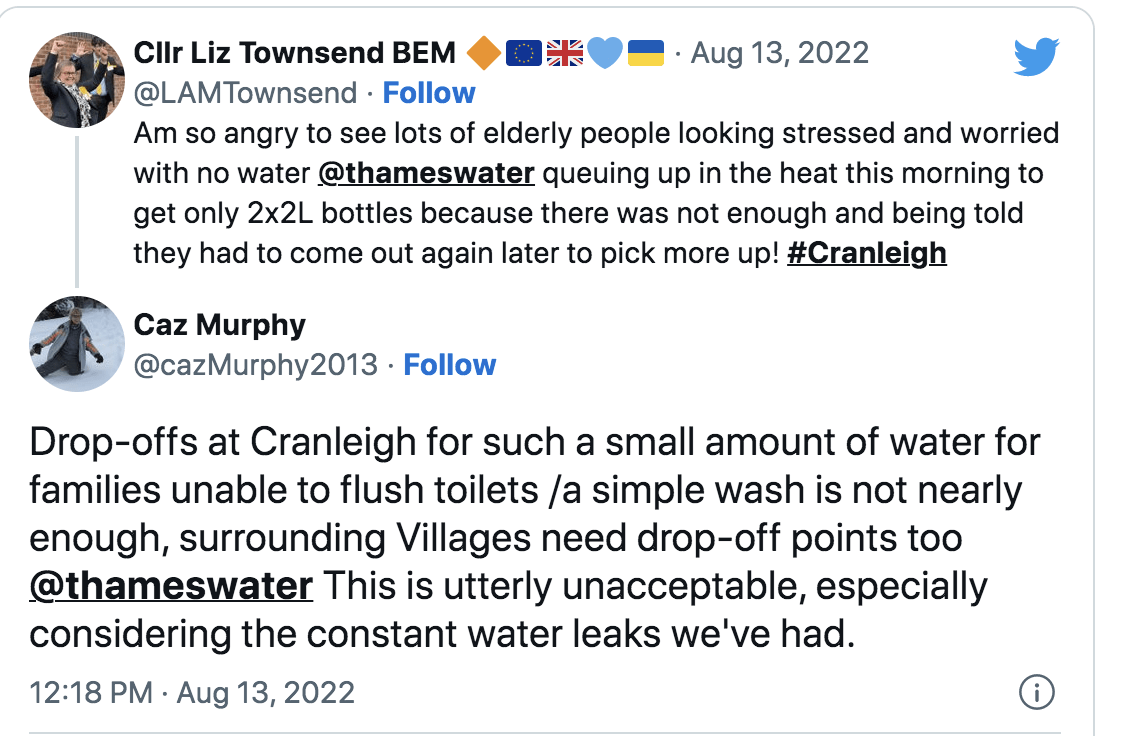Follow @LAMTownsend account
Image resolution: width=1128 pixels, height=736 pixels.
pos(429,93)
